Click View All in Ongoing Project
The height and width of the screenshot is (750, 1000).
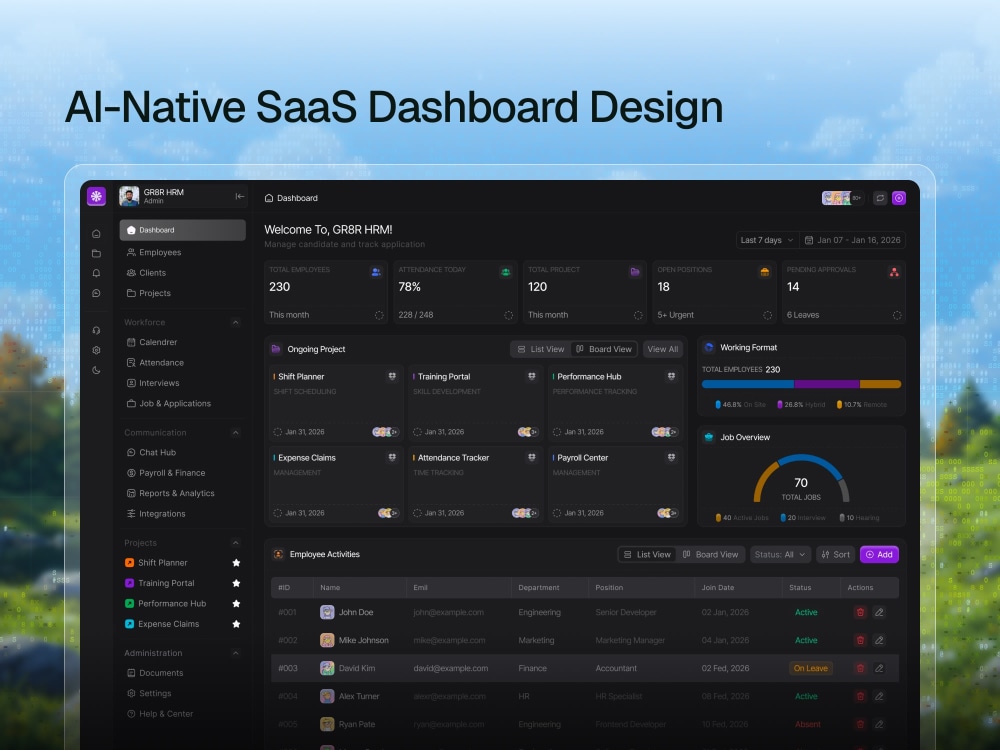coord(663,349)
